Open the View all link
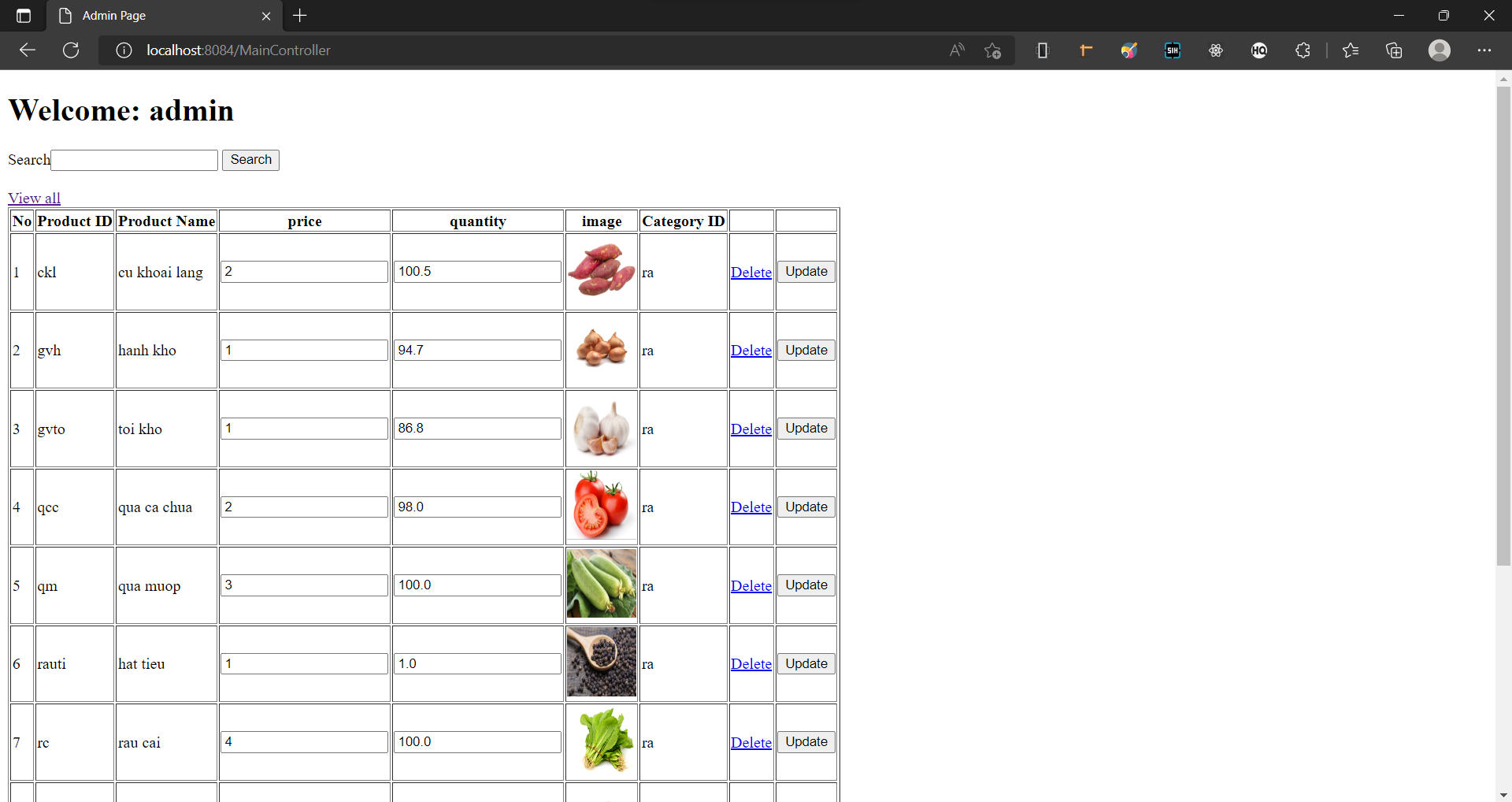Image resolution: width=1512 pixels, height=802 pixels. click(34, 198)
